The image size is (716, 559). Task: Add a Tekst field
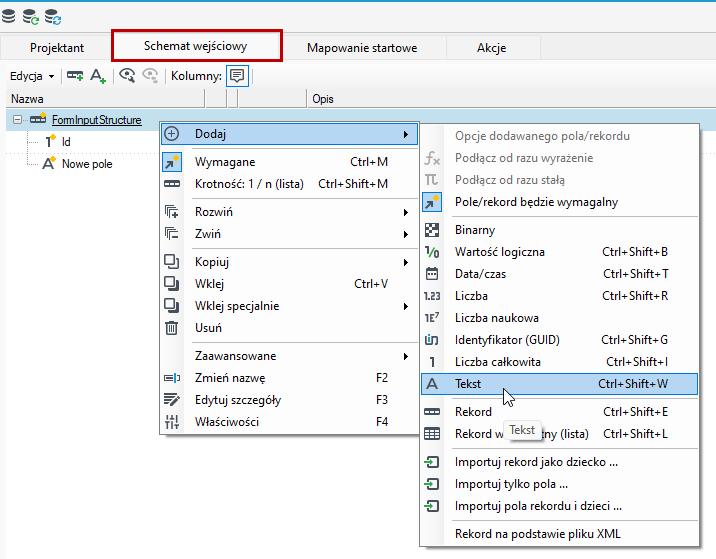pyautogui.click(x=560, y=384)
